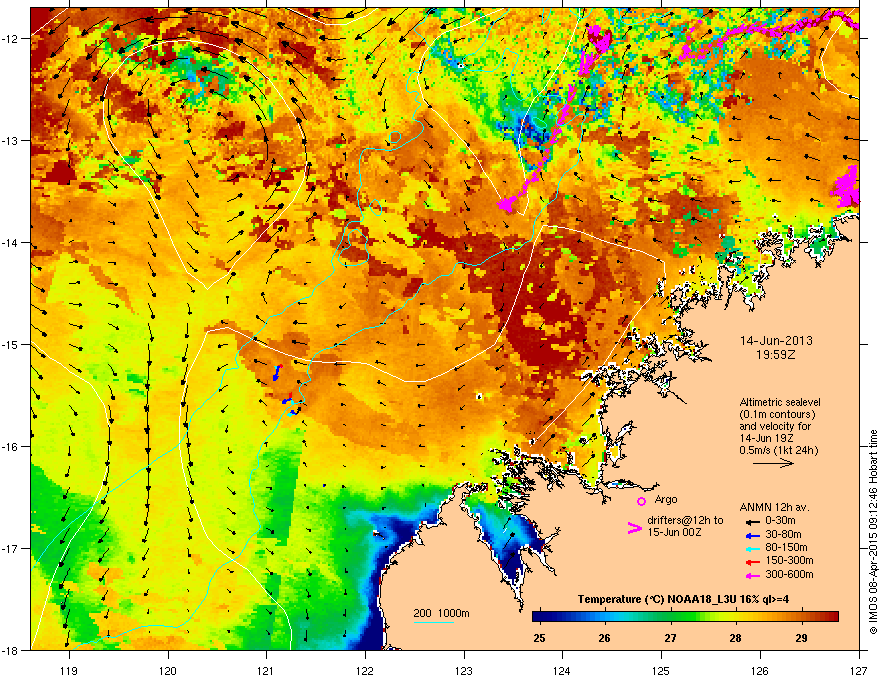Image resolution: width=880 pixels, height=680 pixels.
Task: Click the 0.5m/s velocity scale arrow
Action: pos(773,463)
